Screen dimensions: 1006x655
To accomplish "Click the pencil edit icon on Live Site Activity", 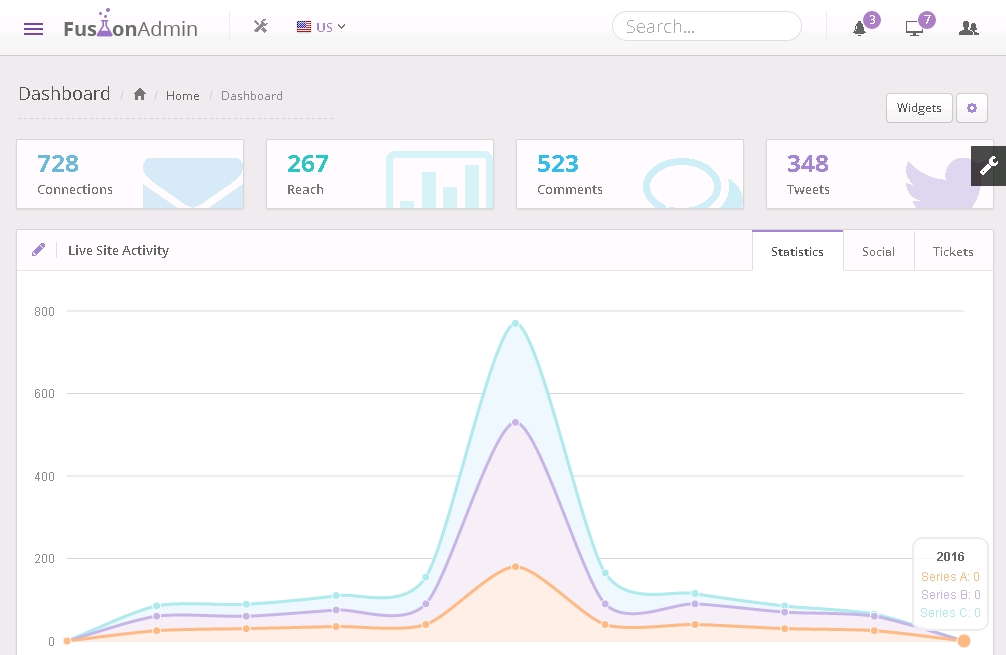I will (x=38, y=250).
